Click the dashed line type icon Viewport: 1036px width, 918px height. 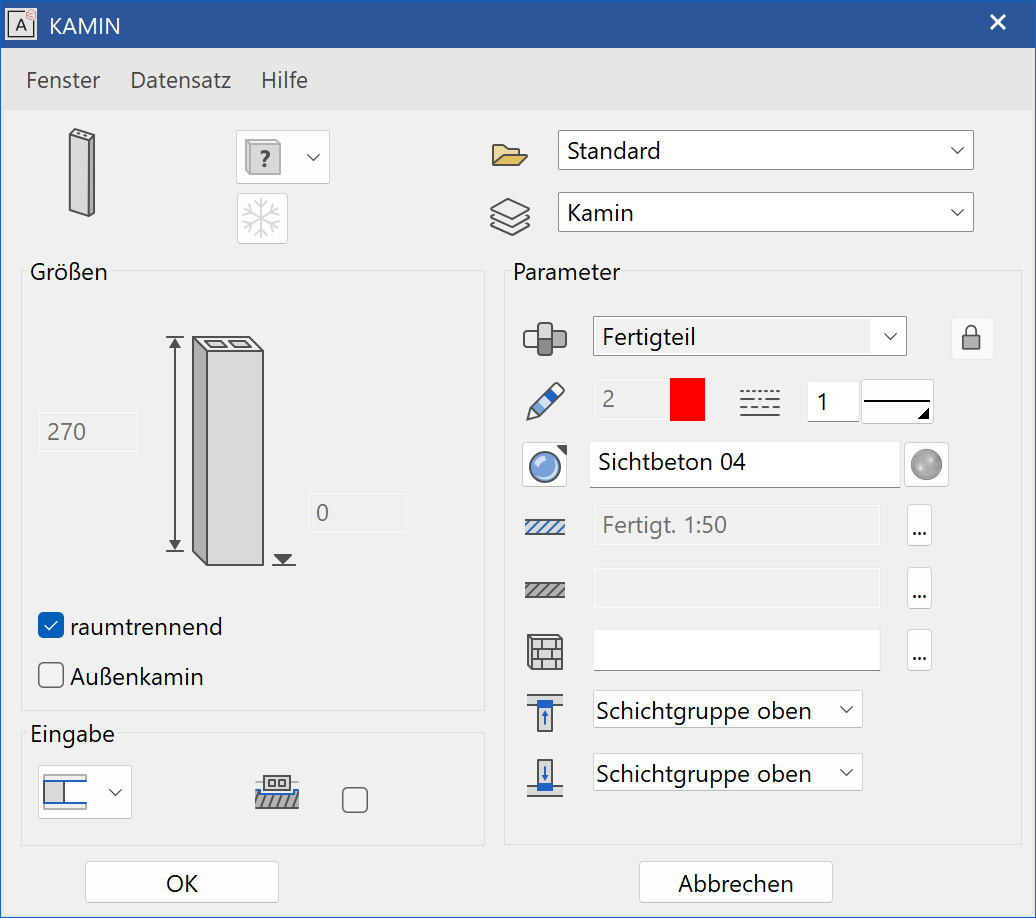point(759,402)
